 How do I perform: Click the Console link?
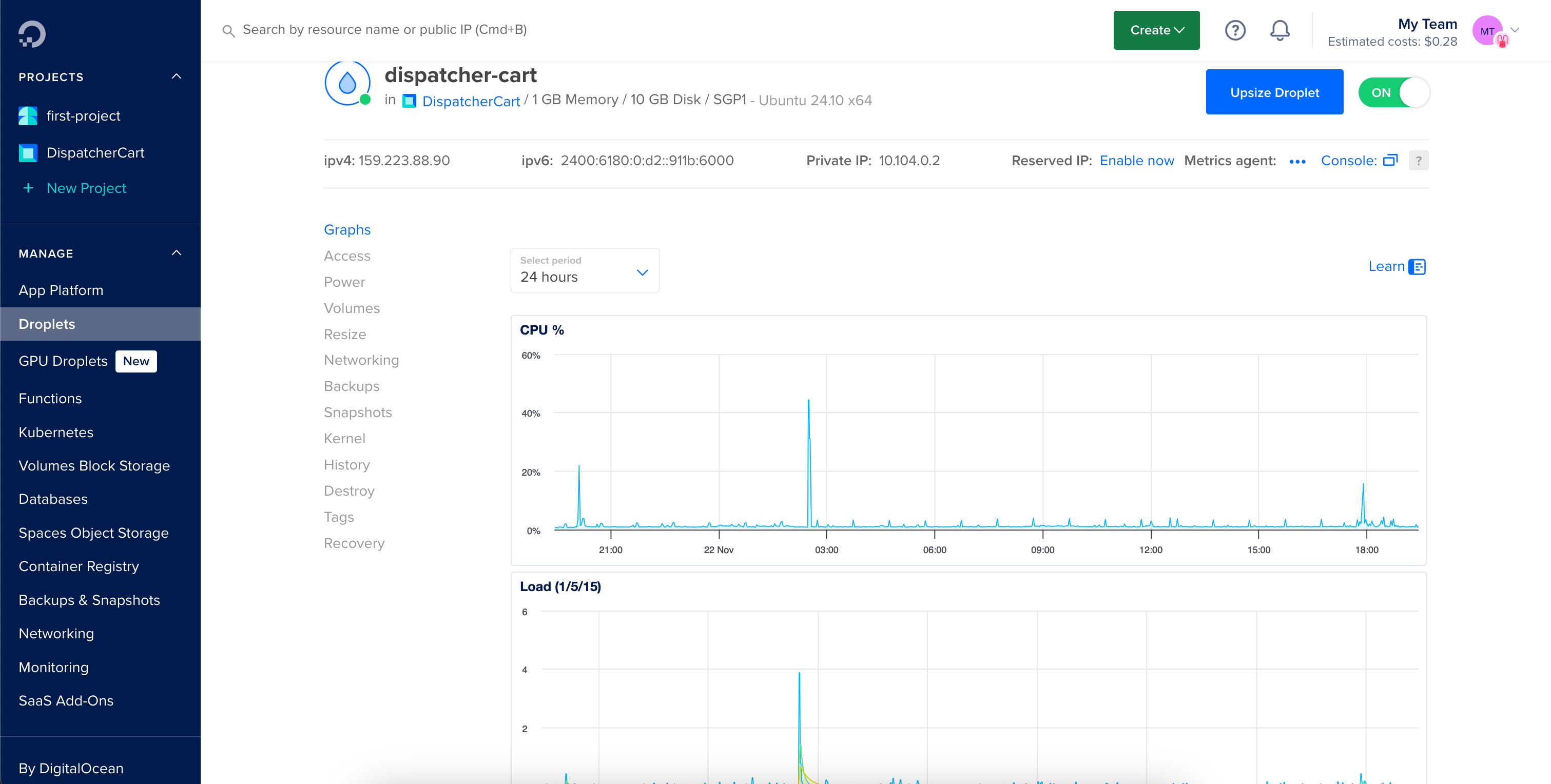click(x=1349, y=161)
